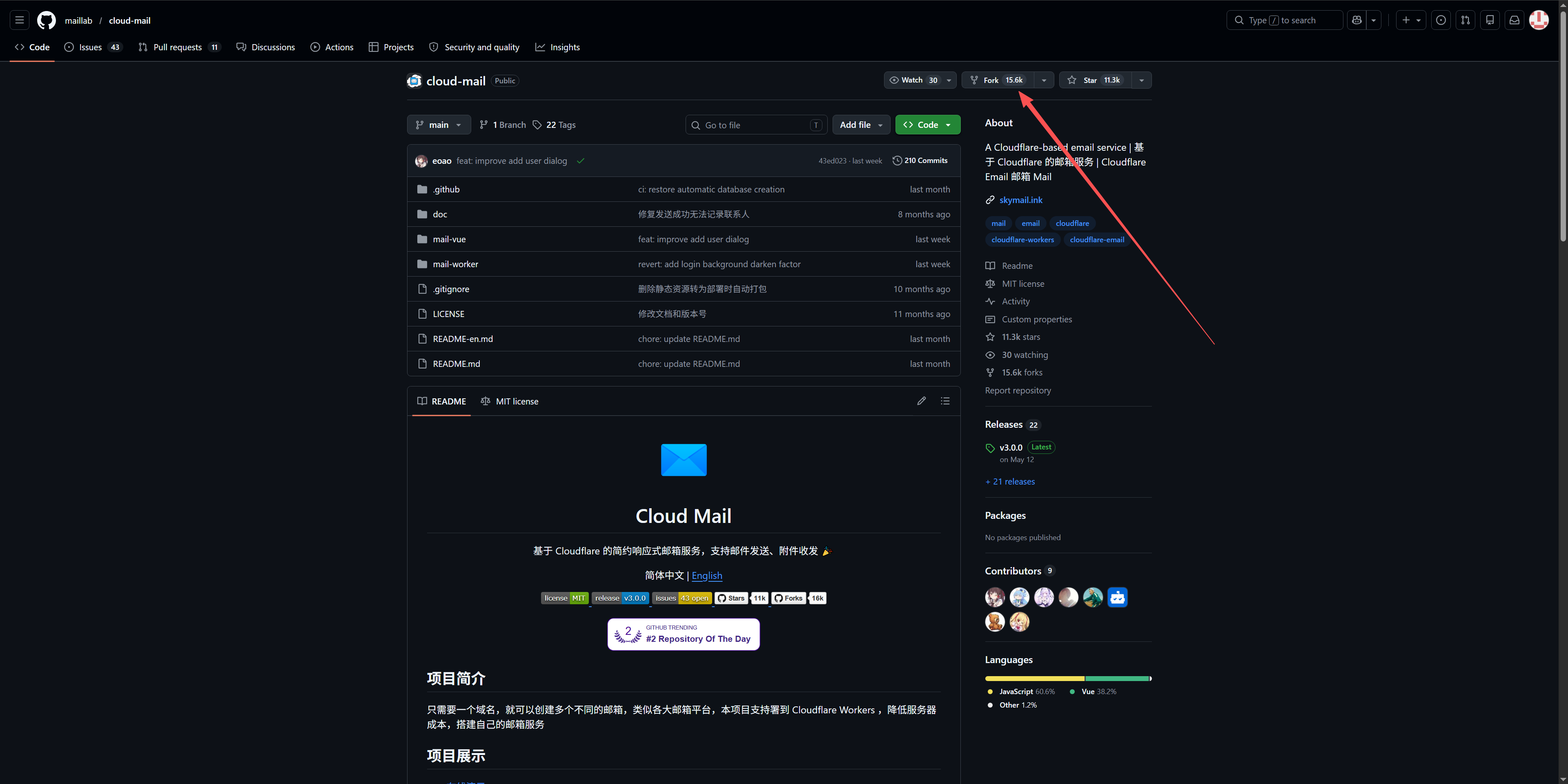Switch to the Issues tab
The width and height of the screenshot is (1568, 784).
click(93, 47)
